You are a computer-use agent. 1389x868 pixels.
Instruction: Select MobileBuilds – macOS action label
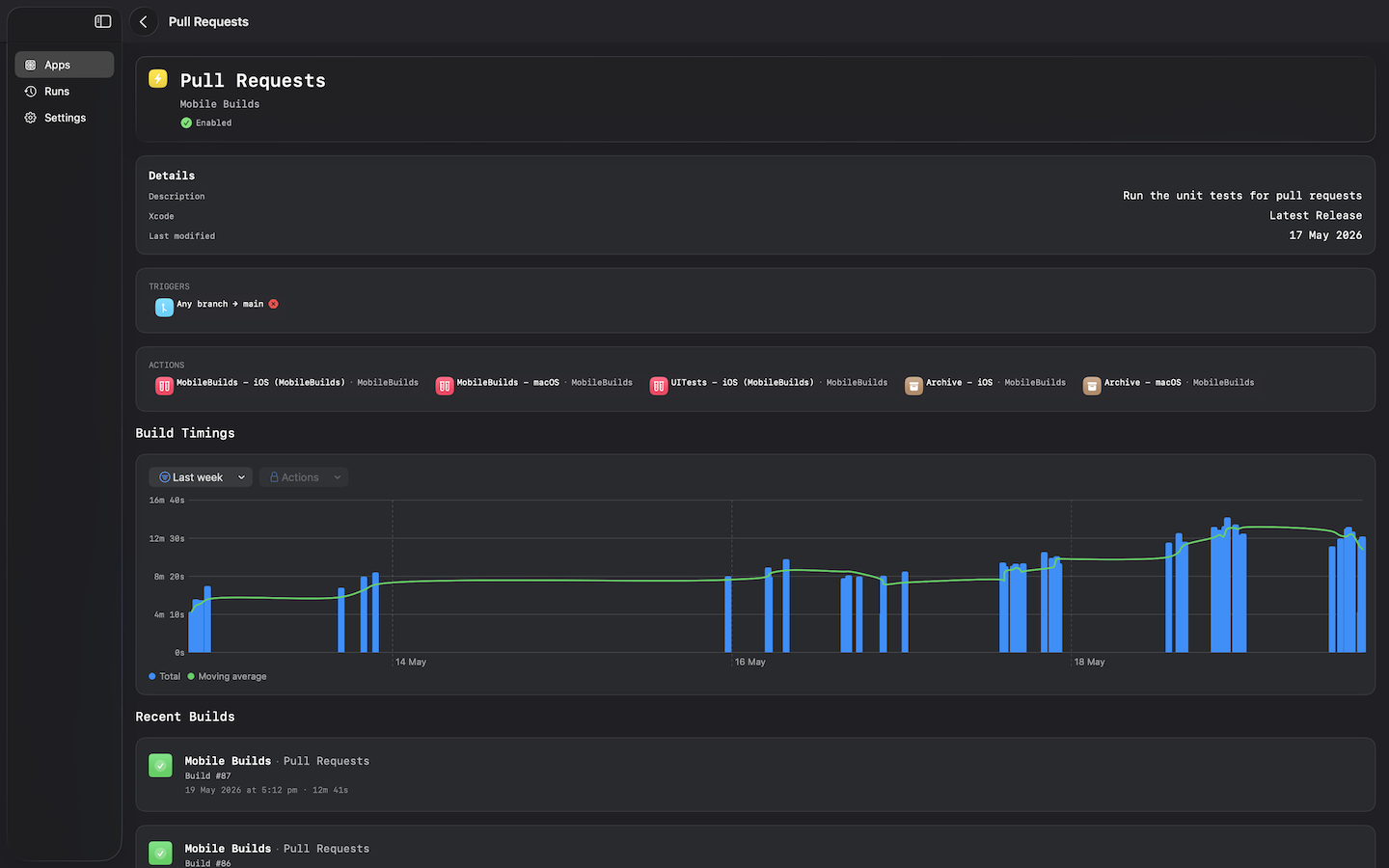[508, 383]
